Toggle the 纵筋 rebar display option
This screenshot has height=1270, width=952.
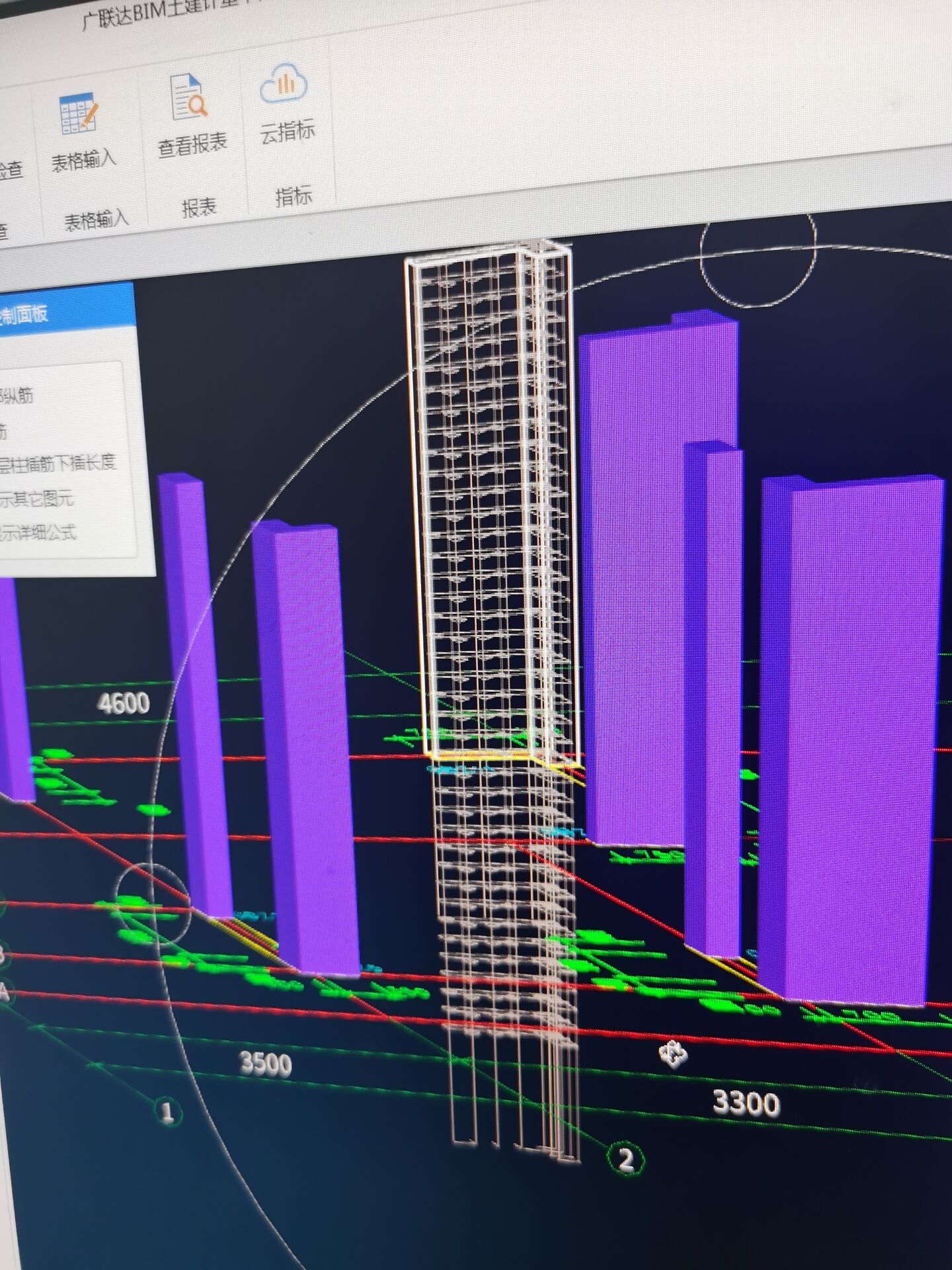[x=16, y=396]
